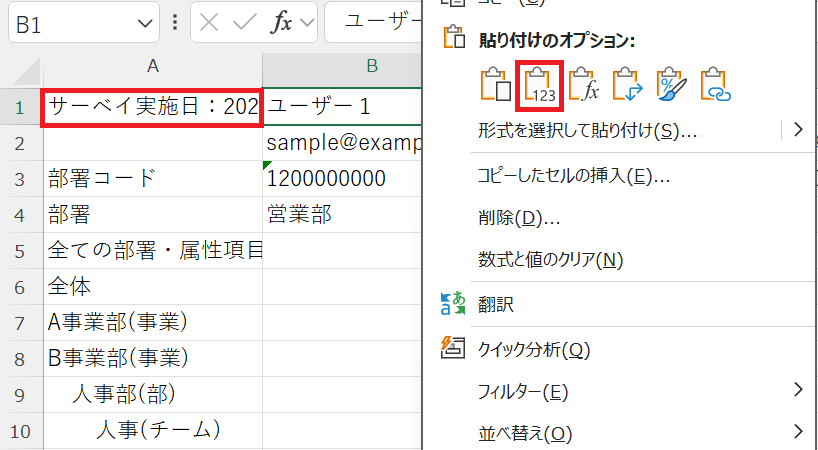Click the Paste Transpose icon

coord(627,84)
